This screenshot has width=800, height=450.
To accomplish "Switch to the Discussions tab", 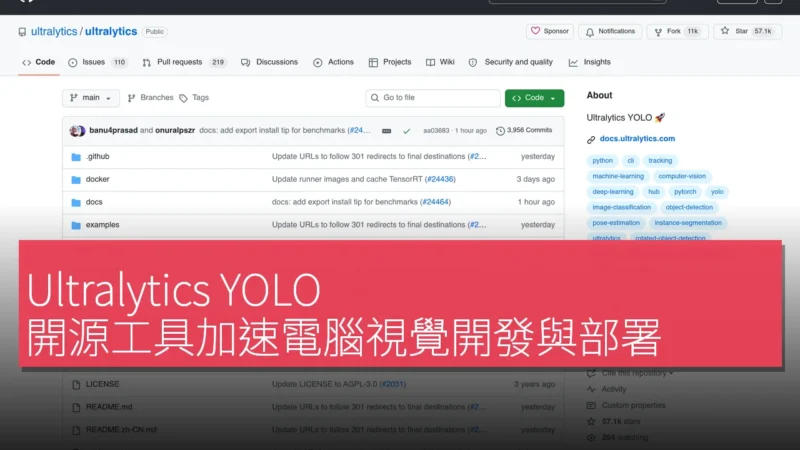I will 269,62.
